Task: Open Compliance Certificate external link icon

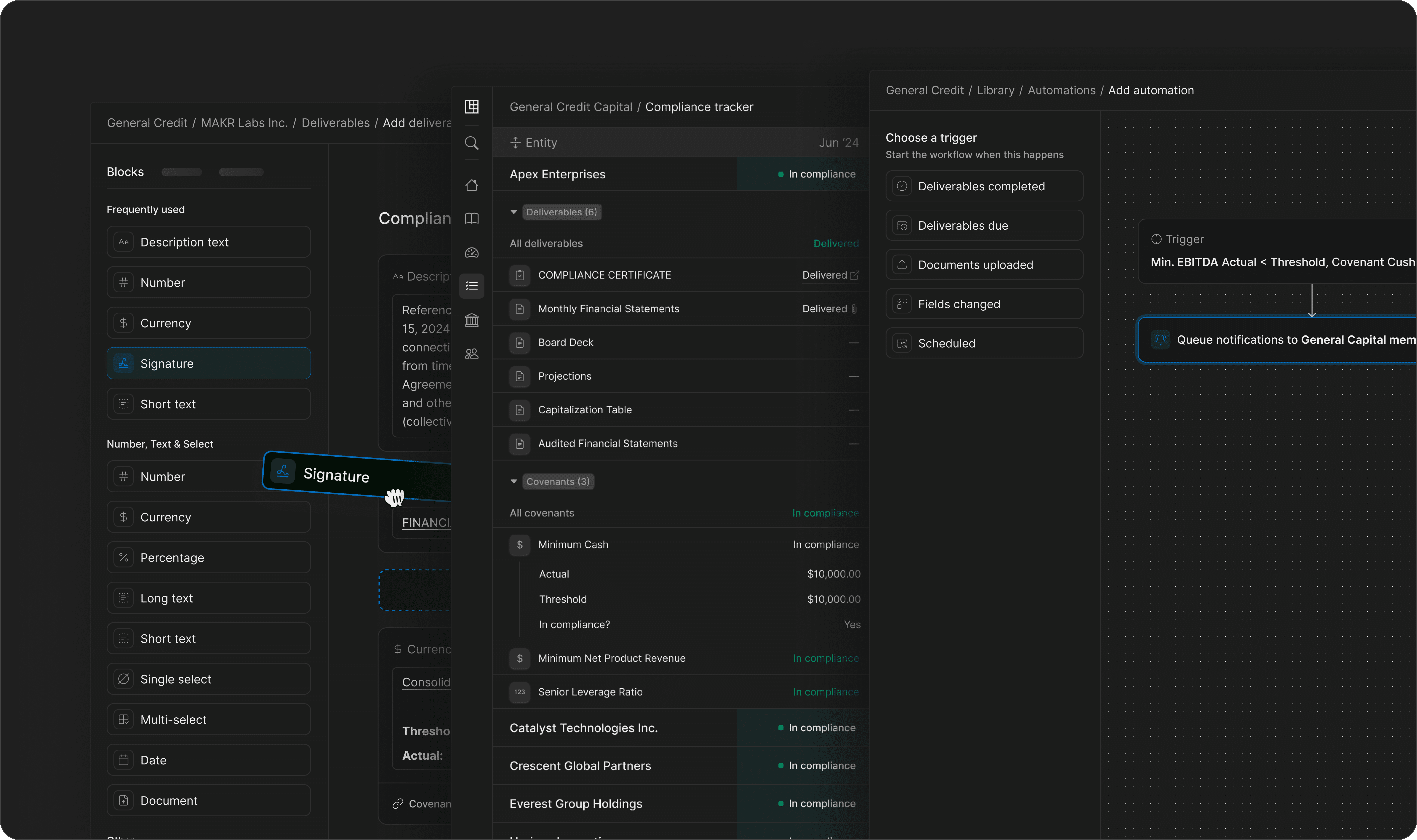Action: 855,275
